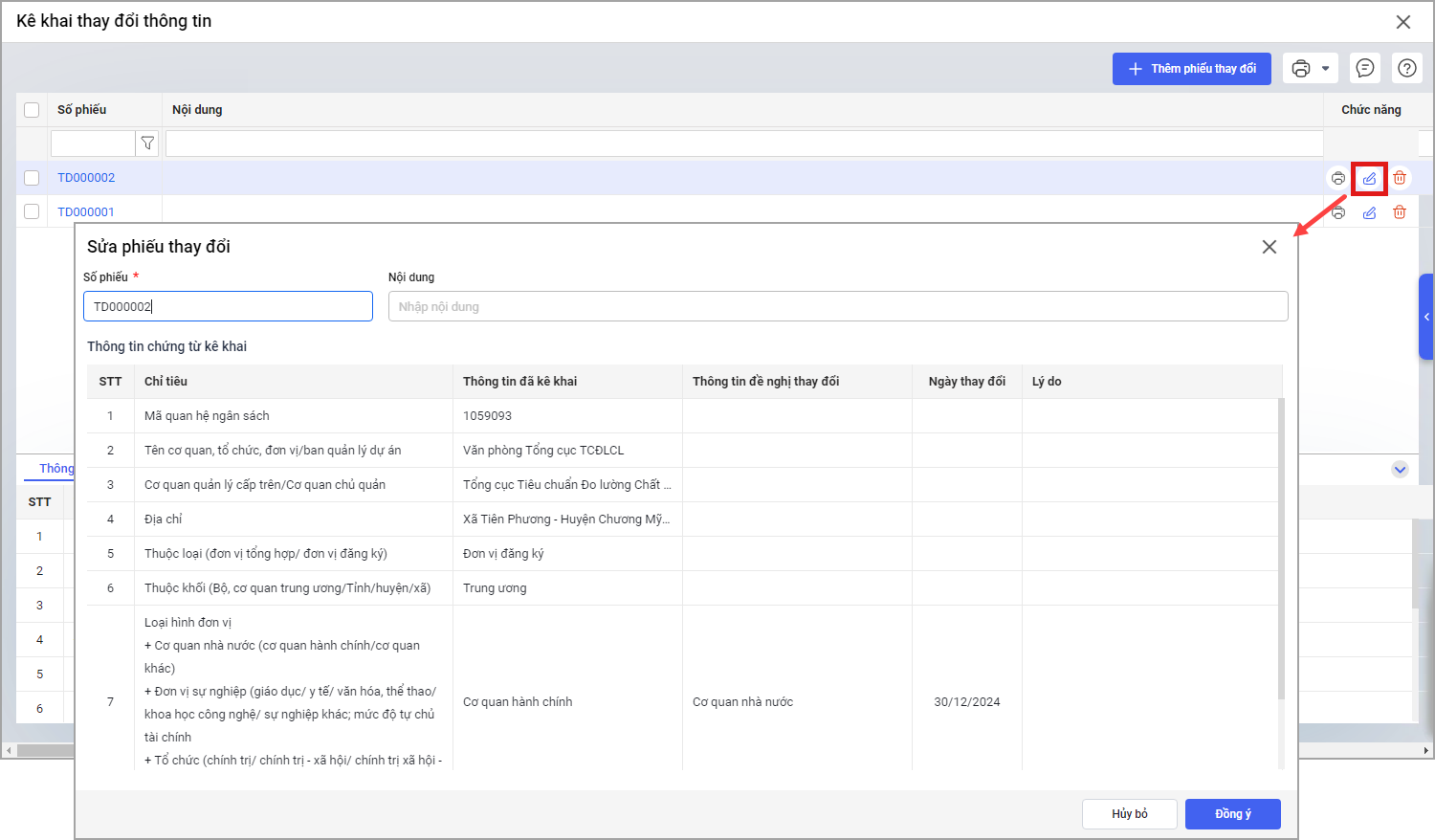Click the edit icon for TD000002
This screenshot has width=1435, height=840.
(x=1369, y=179)
